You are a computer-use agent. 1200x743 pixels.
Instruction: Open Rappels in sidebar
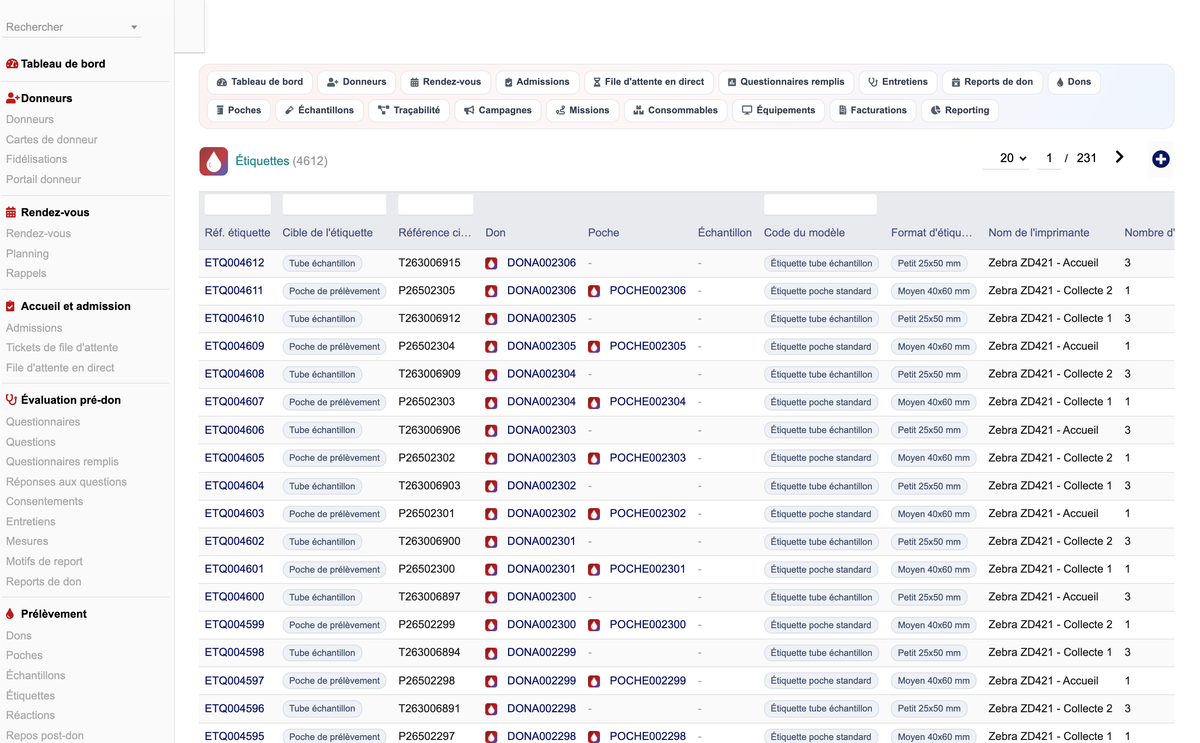point(26,273)
